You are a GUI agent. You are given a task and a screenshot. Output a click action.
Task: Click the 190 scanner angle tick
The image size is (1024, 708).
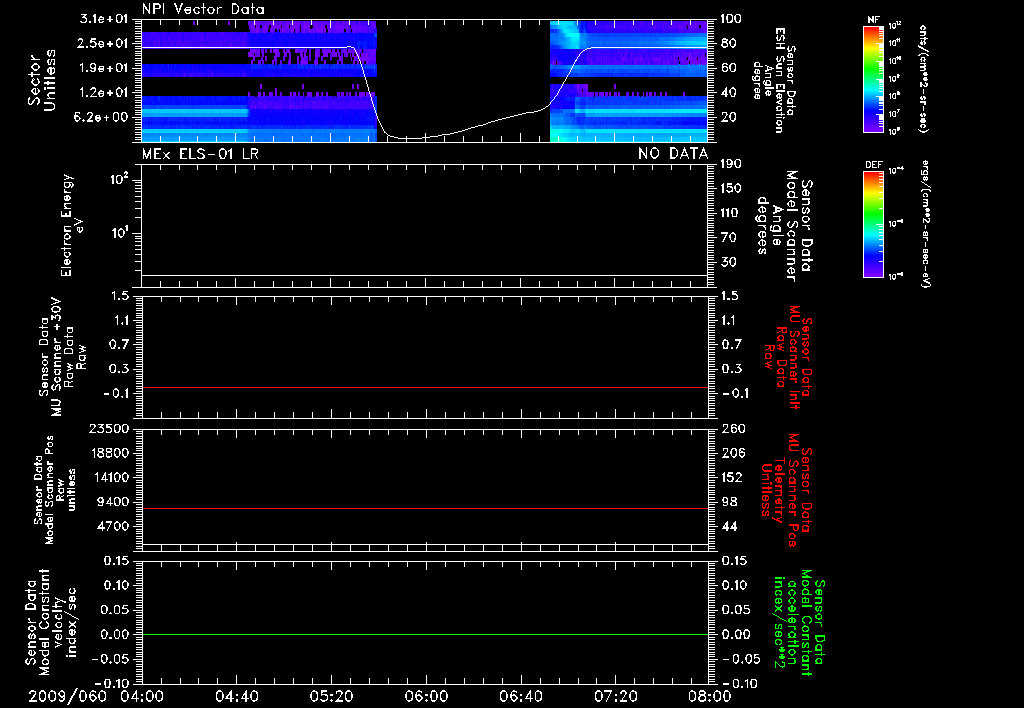coord(733,164)
